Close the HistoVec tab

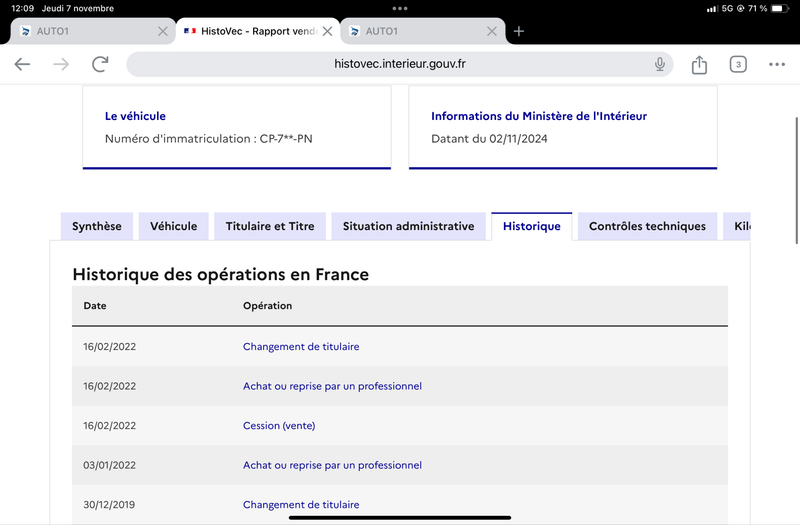tap(328, 31)
